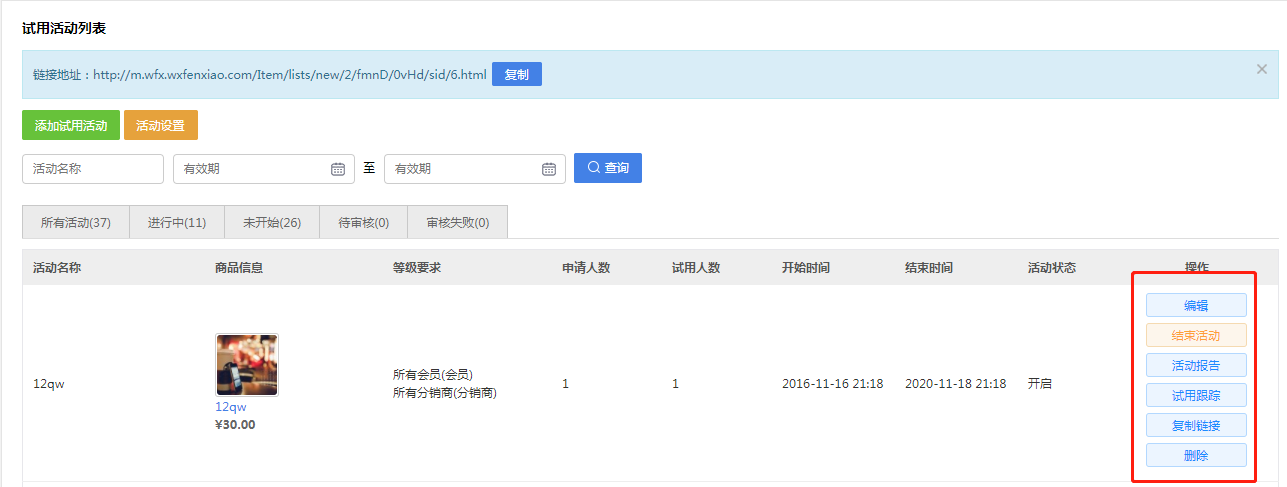
Task: Delete activity using 删除 button
Action: coord(1196,455)
